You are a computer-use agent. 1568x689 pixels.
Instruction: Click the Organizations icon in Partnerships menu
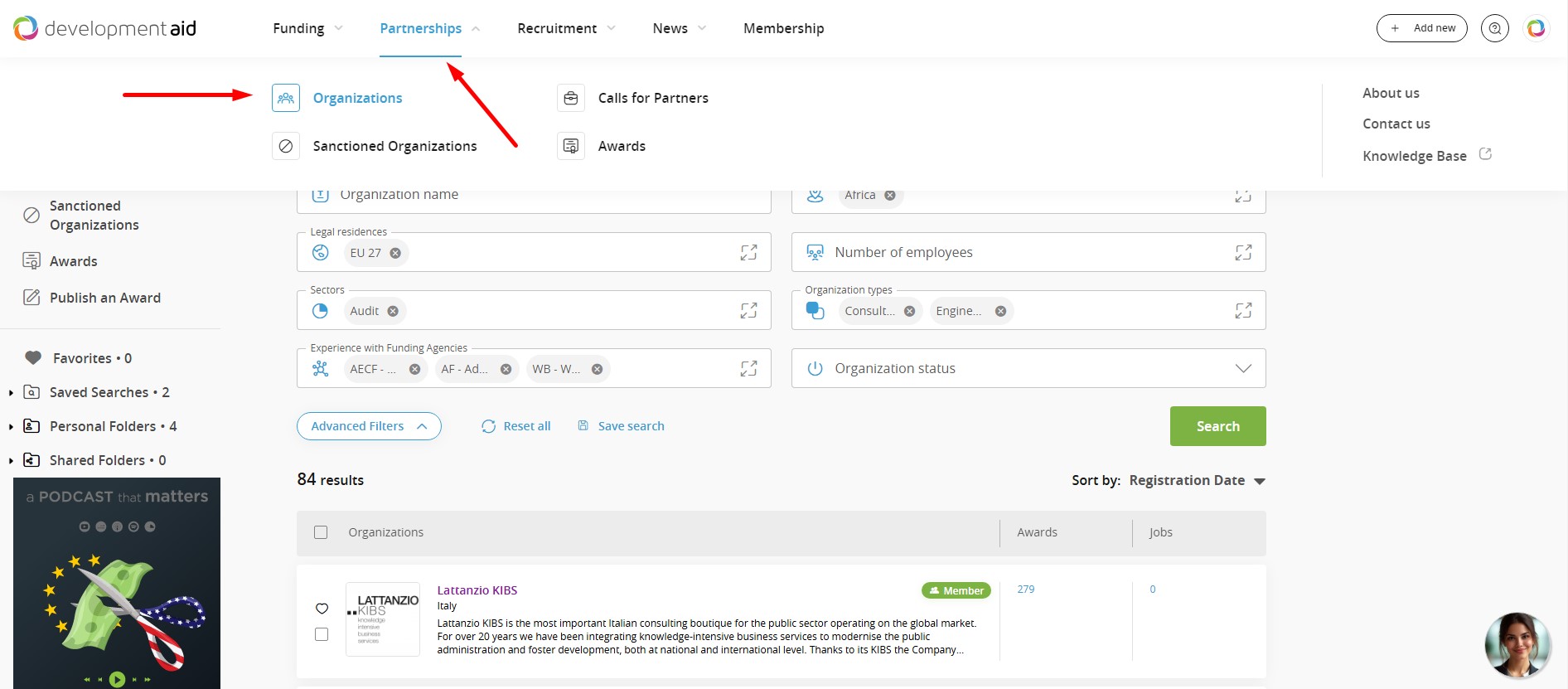point(286,98)
